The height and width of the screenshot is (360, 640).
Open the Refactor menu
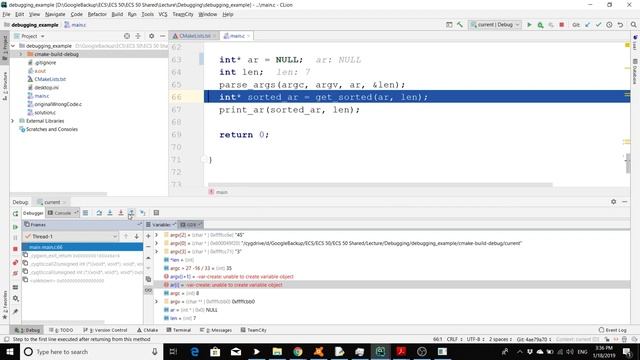97,14
